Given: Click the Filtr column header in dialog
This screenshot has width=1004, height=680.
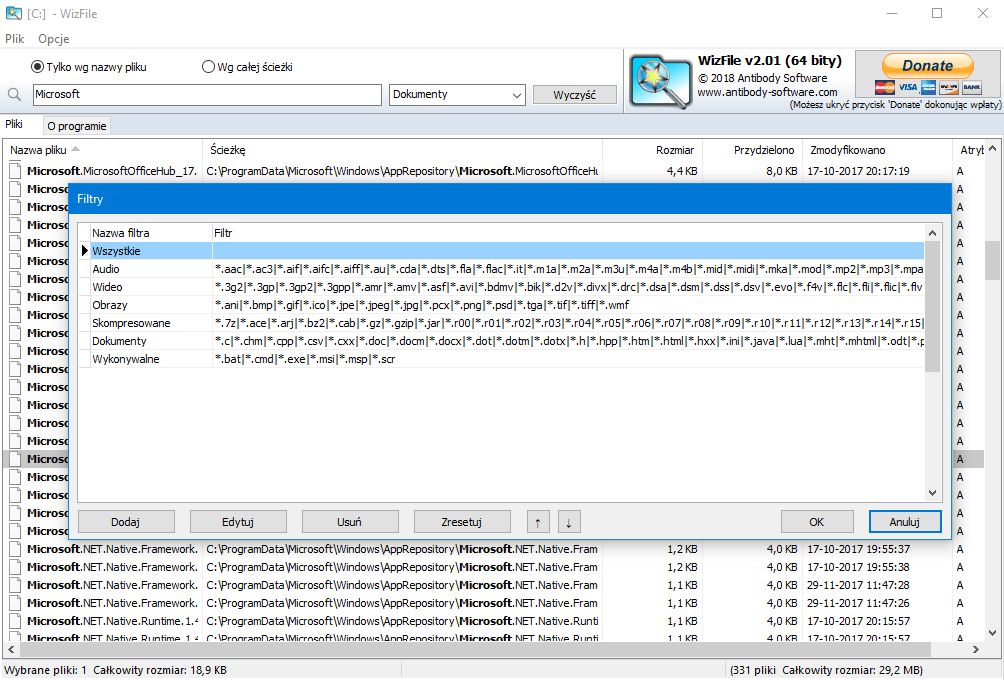Looking at the screenshot, I should coord(568,233).
